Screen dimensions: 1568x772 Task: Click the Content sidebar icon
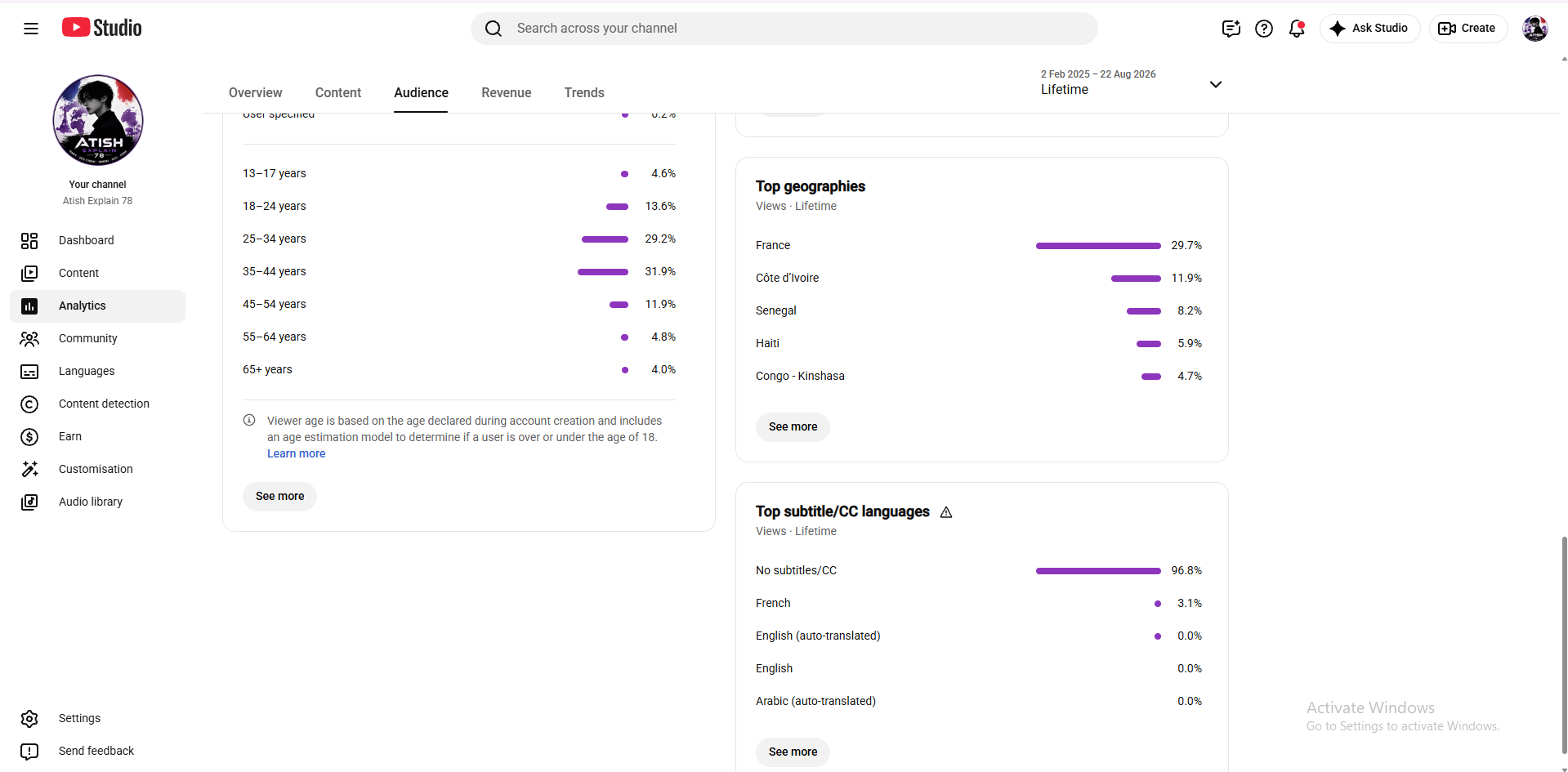pos(29,273)
